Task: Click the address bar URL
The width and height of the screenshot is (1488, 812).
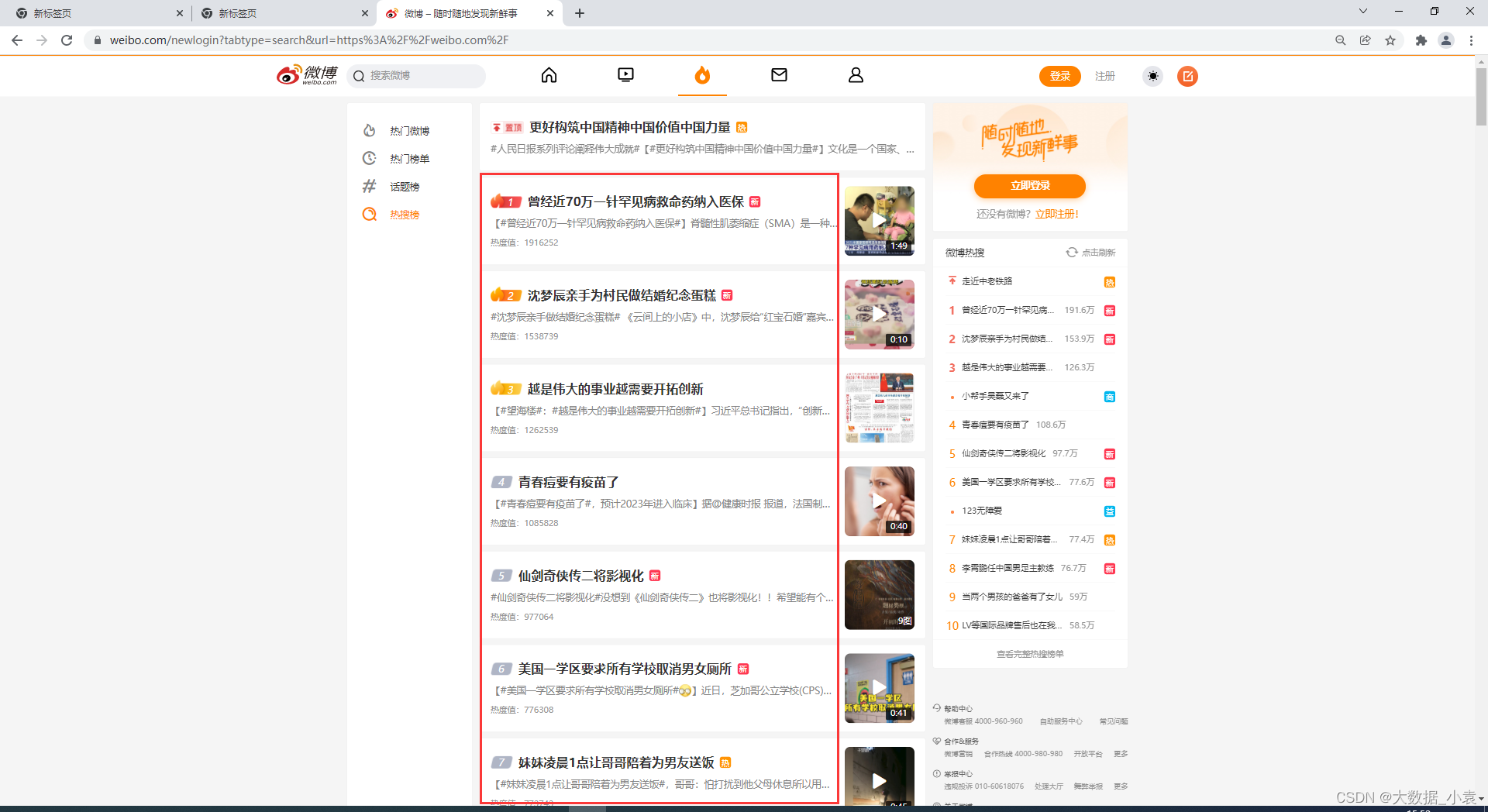Action: point(308,40)
